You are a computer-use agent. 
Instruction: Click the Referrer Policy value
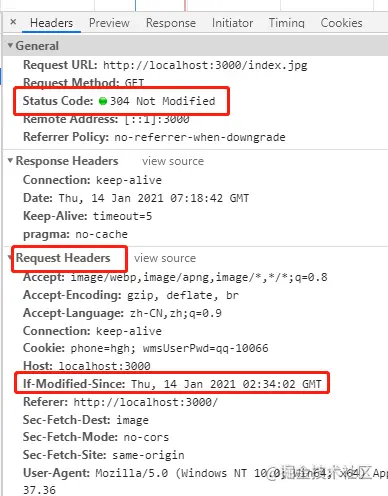tap(200, 137)
